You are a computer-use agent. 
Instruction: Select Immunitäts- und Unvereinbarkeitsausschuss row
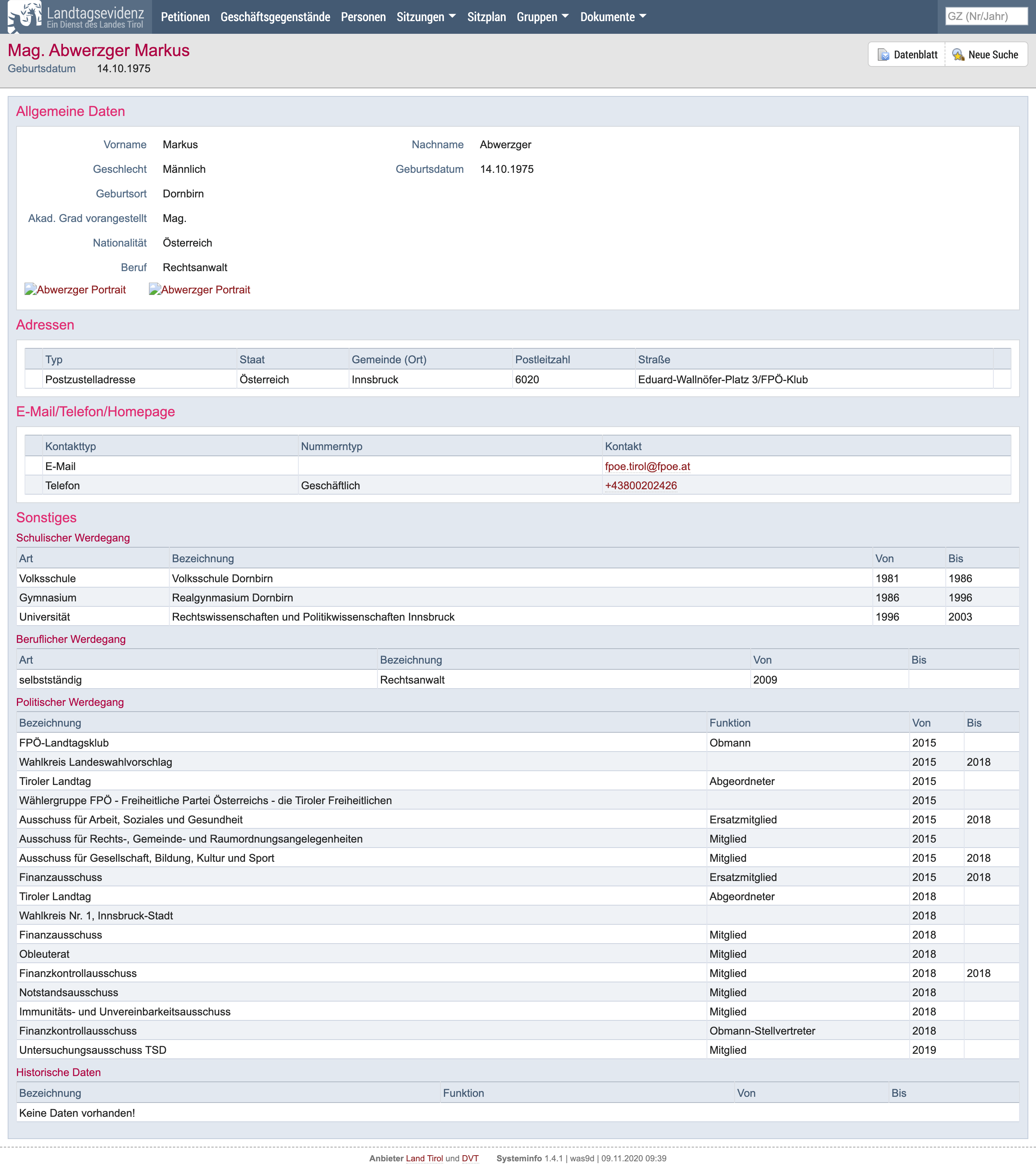click(x=518, y=1012)
